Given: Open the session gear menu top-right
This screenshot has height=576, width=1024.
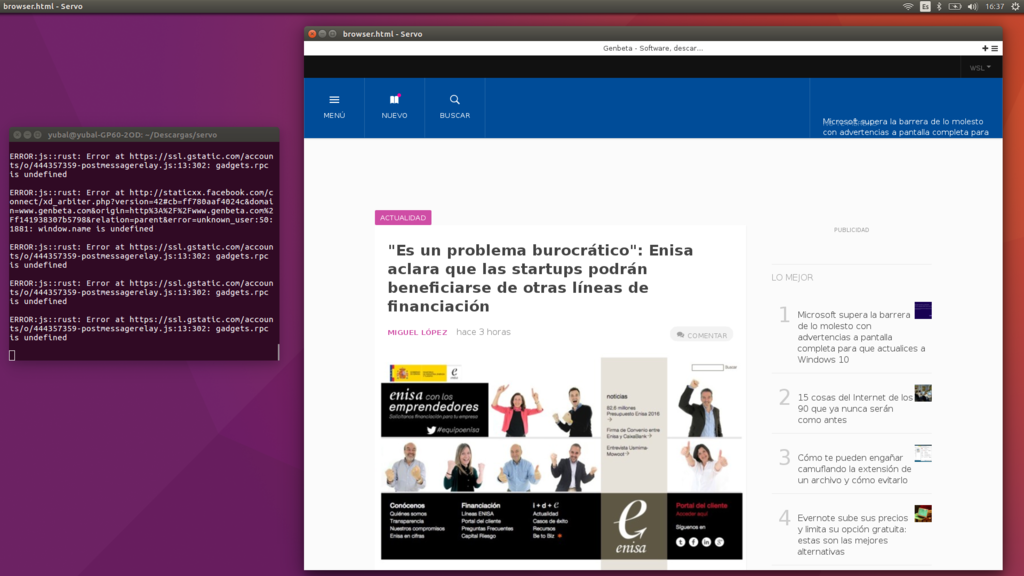Looking at the screenshot, I should coord(1015,7).
